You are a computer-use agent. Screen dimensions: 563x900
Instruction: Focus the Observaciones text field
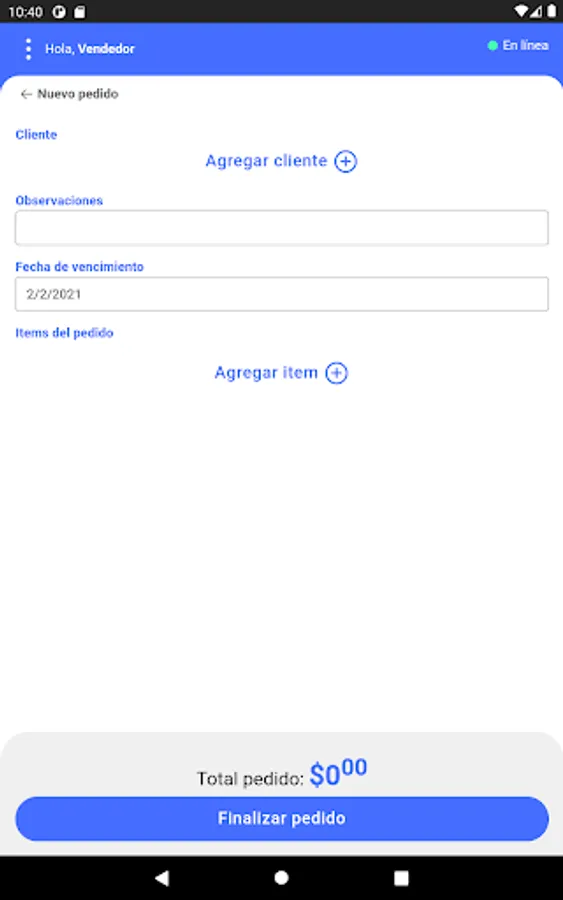tap(282, 228)
